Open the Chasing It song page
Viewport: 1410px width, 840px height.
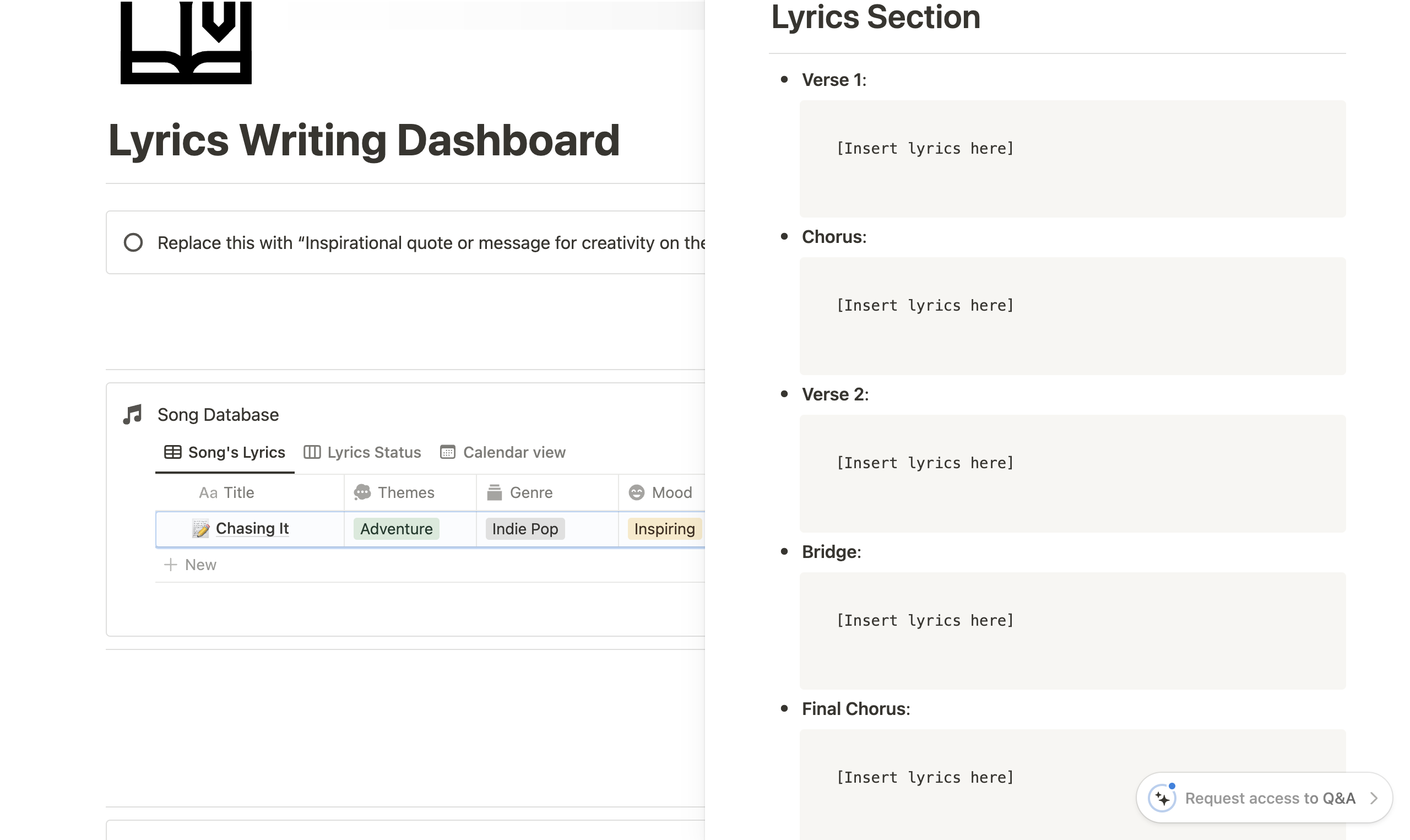pyautogui.click(x=252, y=529)
